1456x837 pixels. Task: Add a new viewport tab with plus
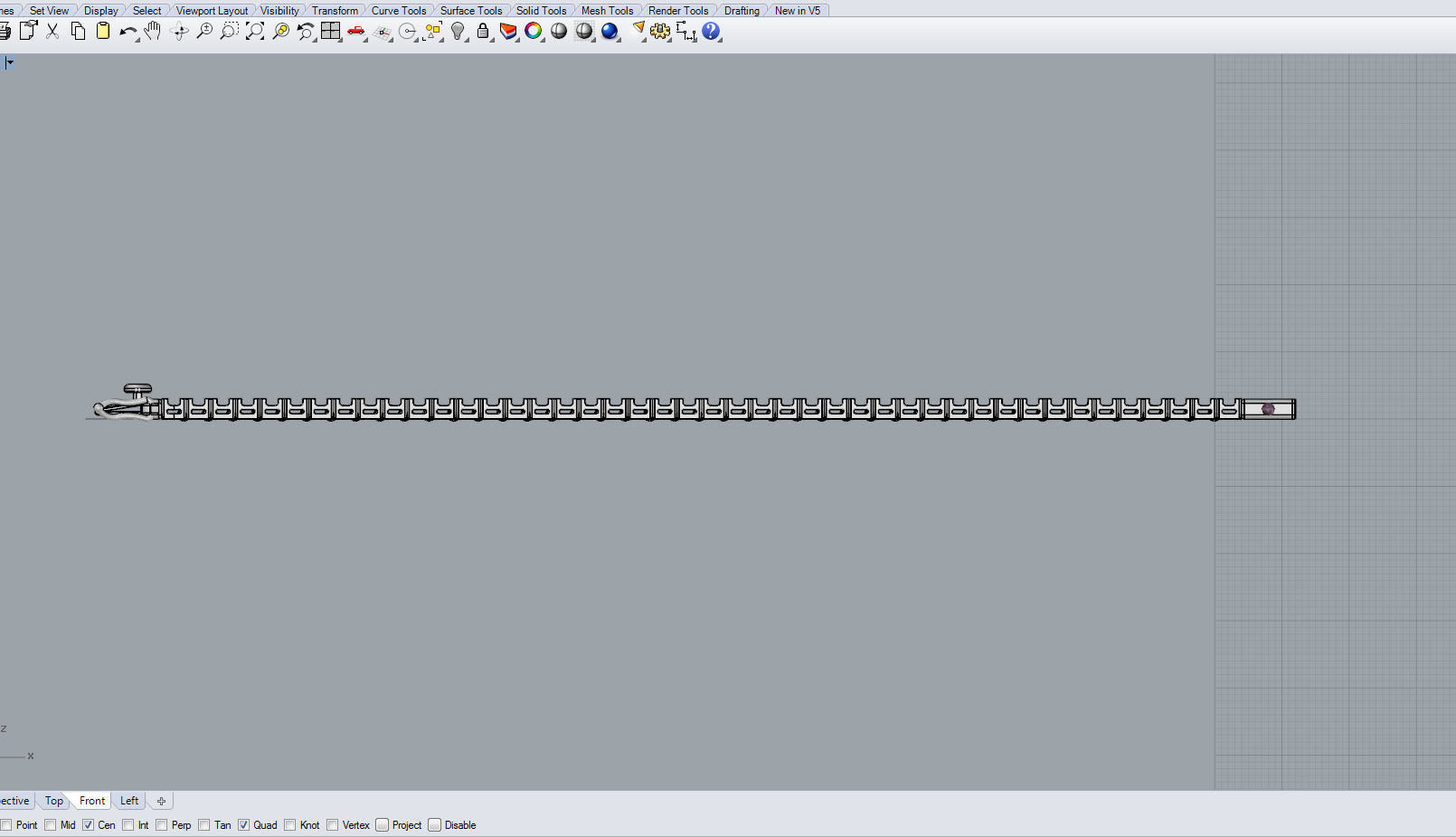coord(161,801)
